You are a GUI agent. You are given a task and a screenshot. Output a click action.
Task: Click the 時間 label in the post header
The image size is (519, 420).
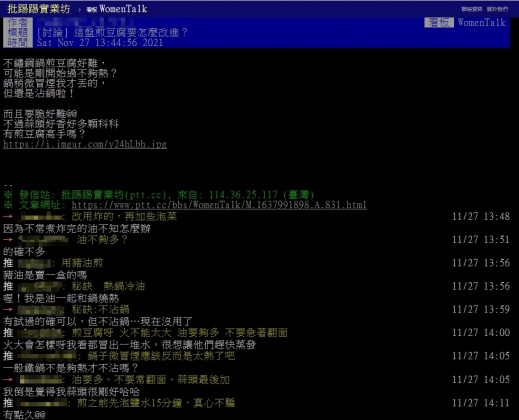[x=18, y=42]
